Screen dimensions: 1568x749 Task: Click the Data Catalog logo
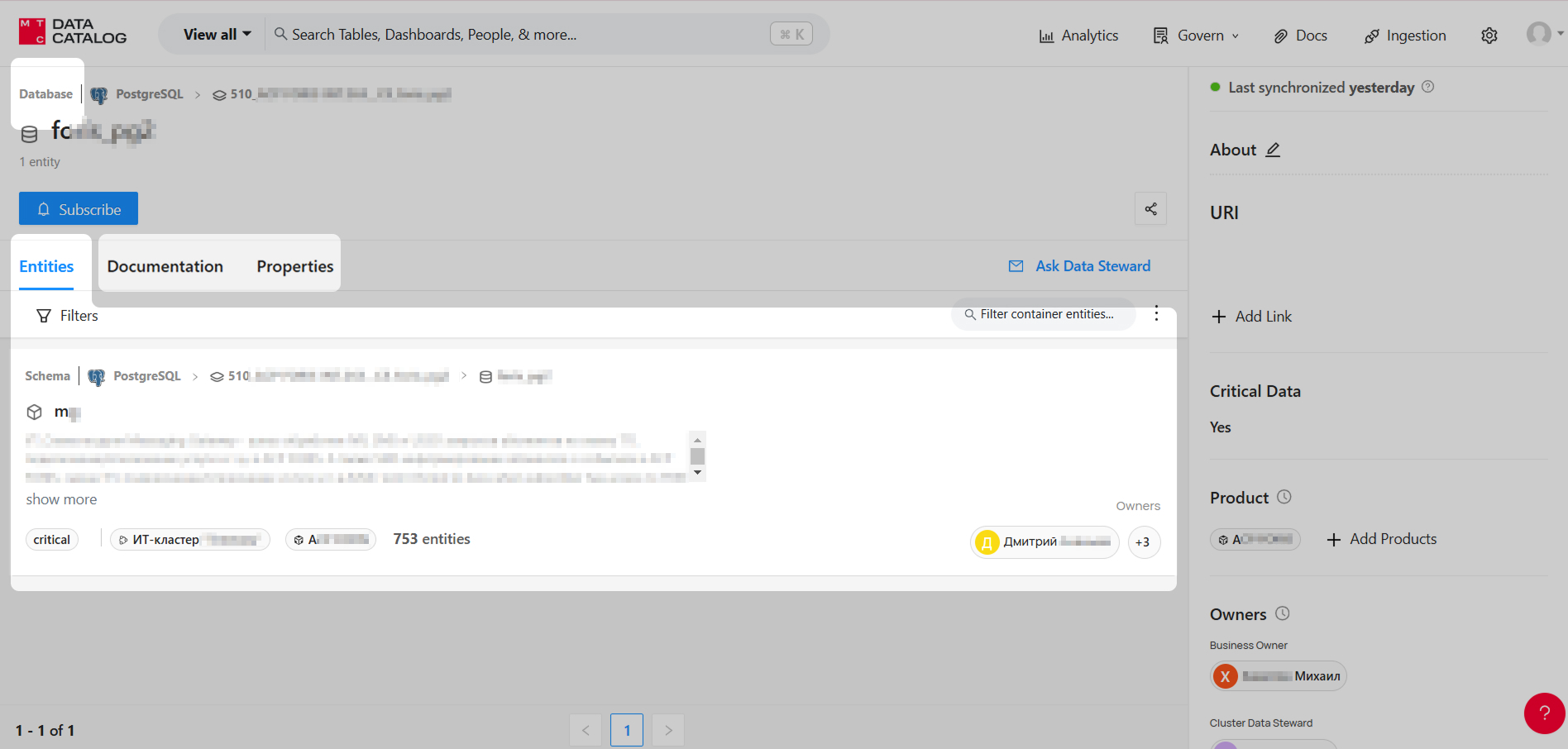pyautogui.click(x=73, y=32)
